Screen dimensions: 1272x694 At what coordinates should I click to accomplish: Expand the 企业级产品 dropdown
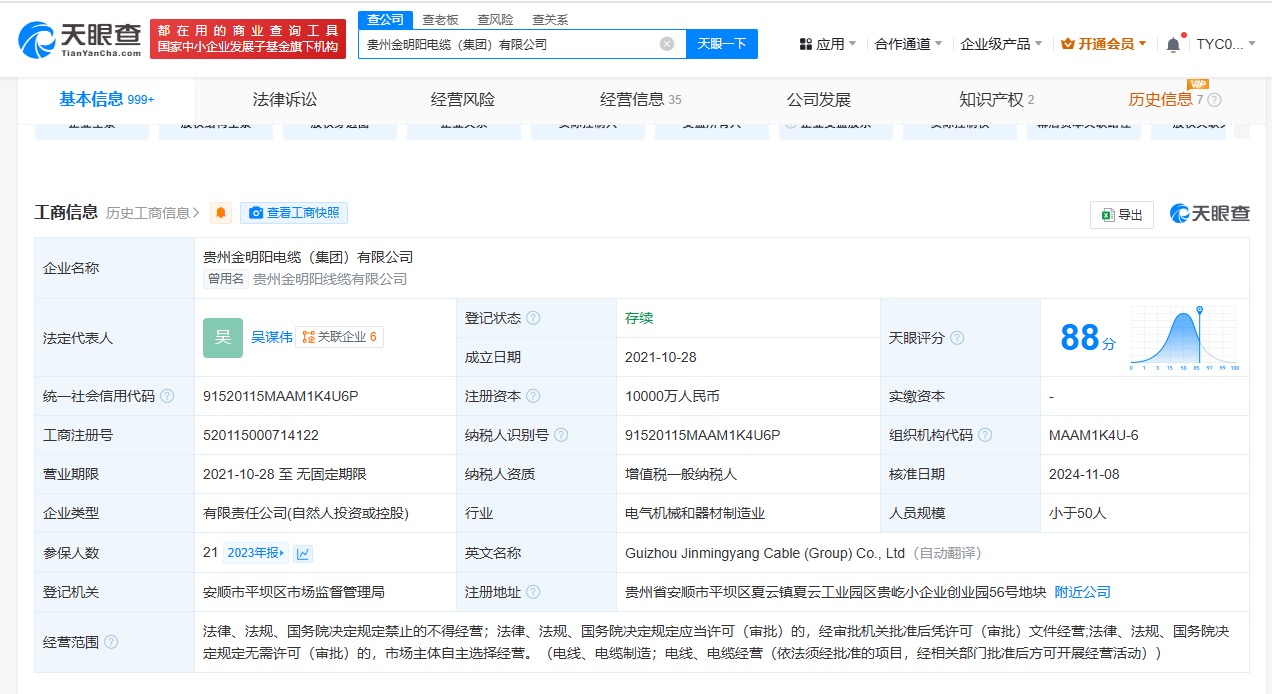(1001, 44)
